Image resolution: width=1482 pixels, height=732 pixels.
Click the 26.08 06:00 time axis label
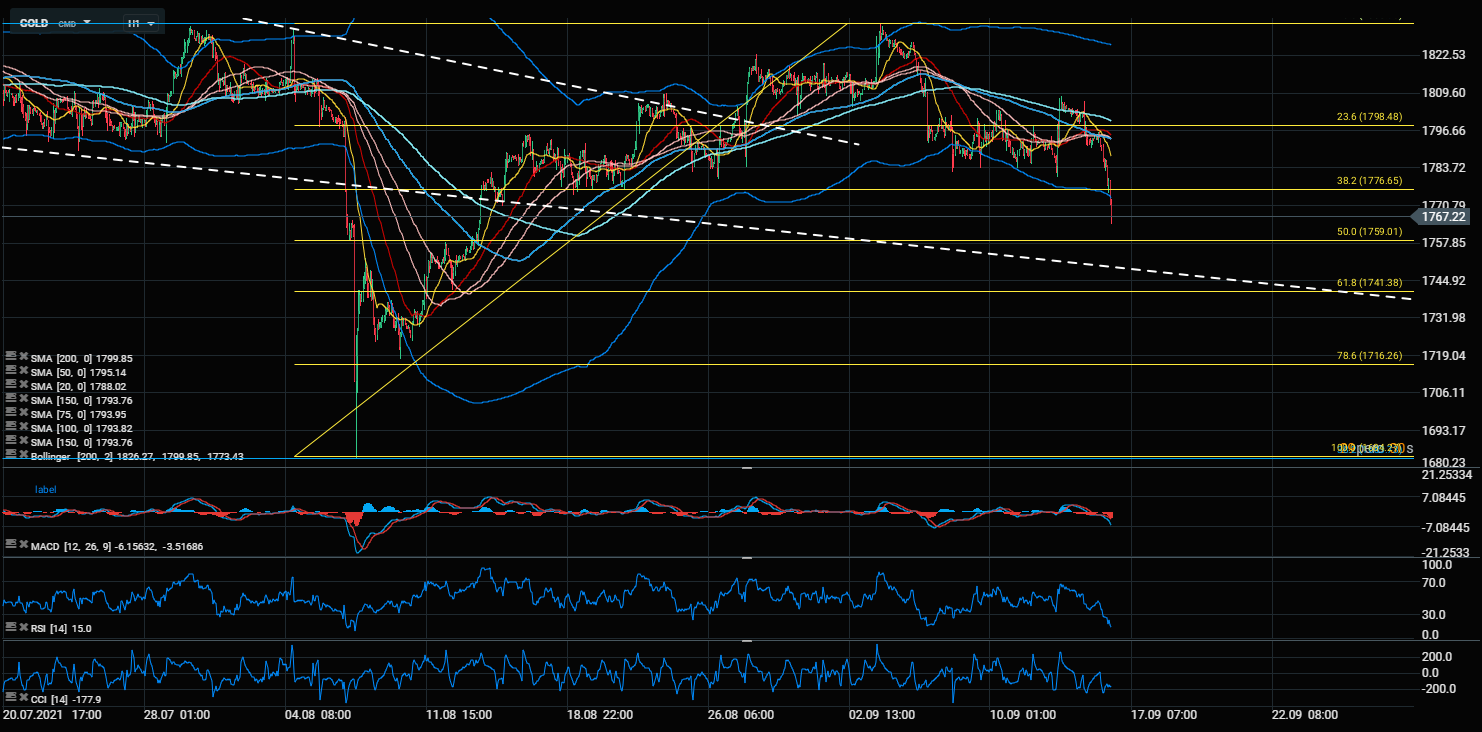[741, 715]
